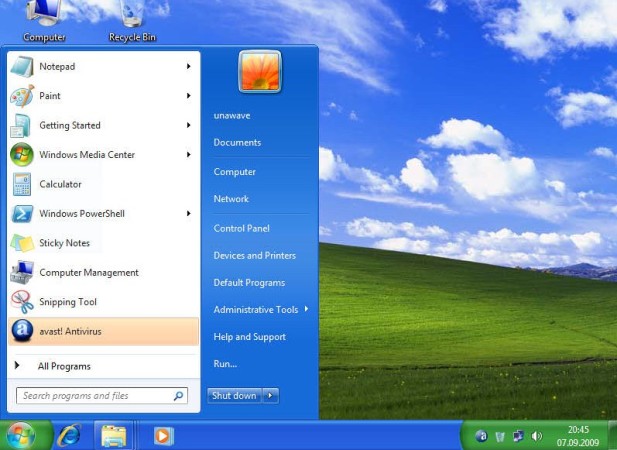Image resolution: width=617 pixels, height=450 pixels.
Task: Click the Calculator label
Action: pyautogui.click(x=60, y=184)
